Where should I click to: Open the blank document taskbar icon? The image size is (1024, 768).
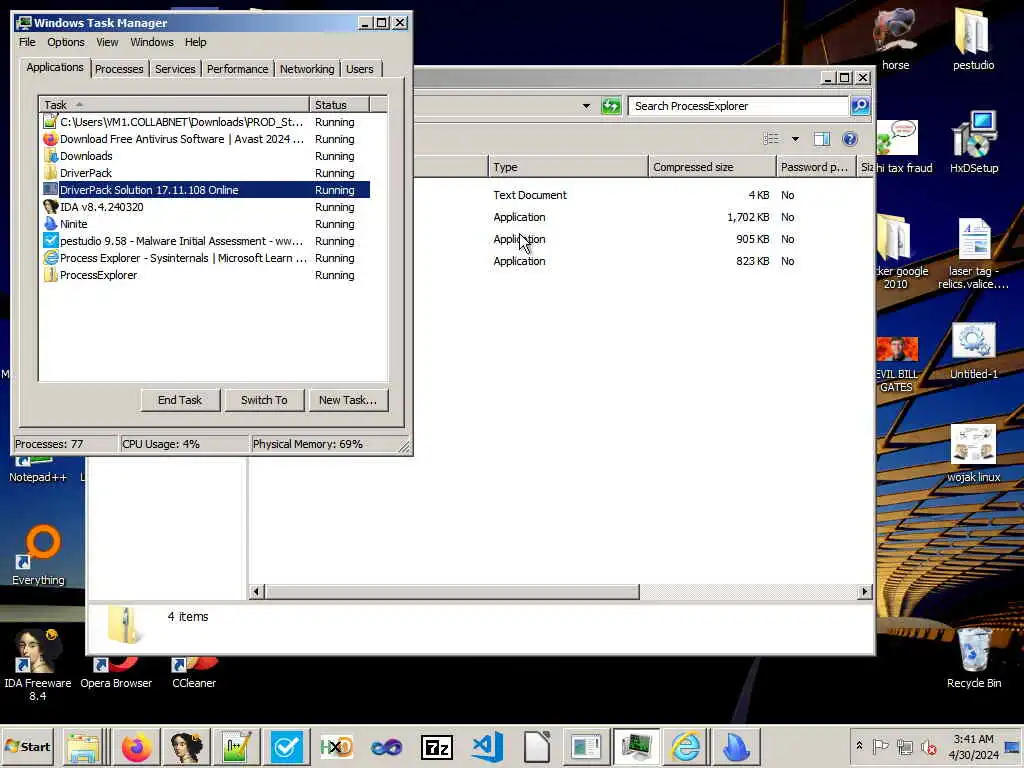tap(537, 746)
